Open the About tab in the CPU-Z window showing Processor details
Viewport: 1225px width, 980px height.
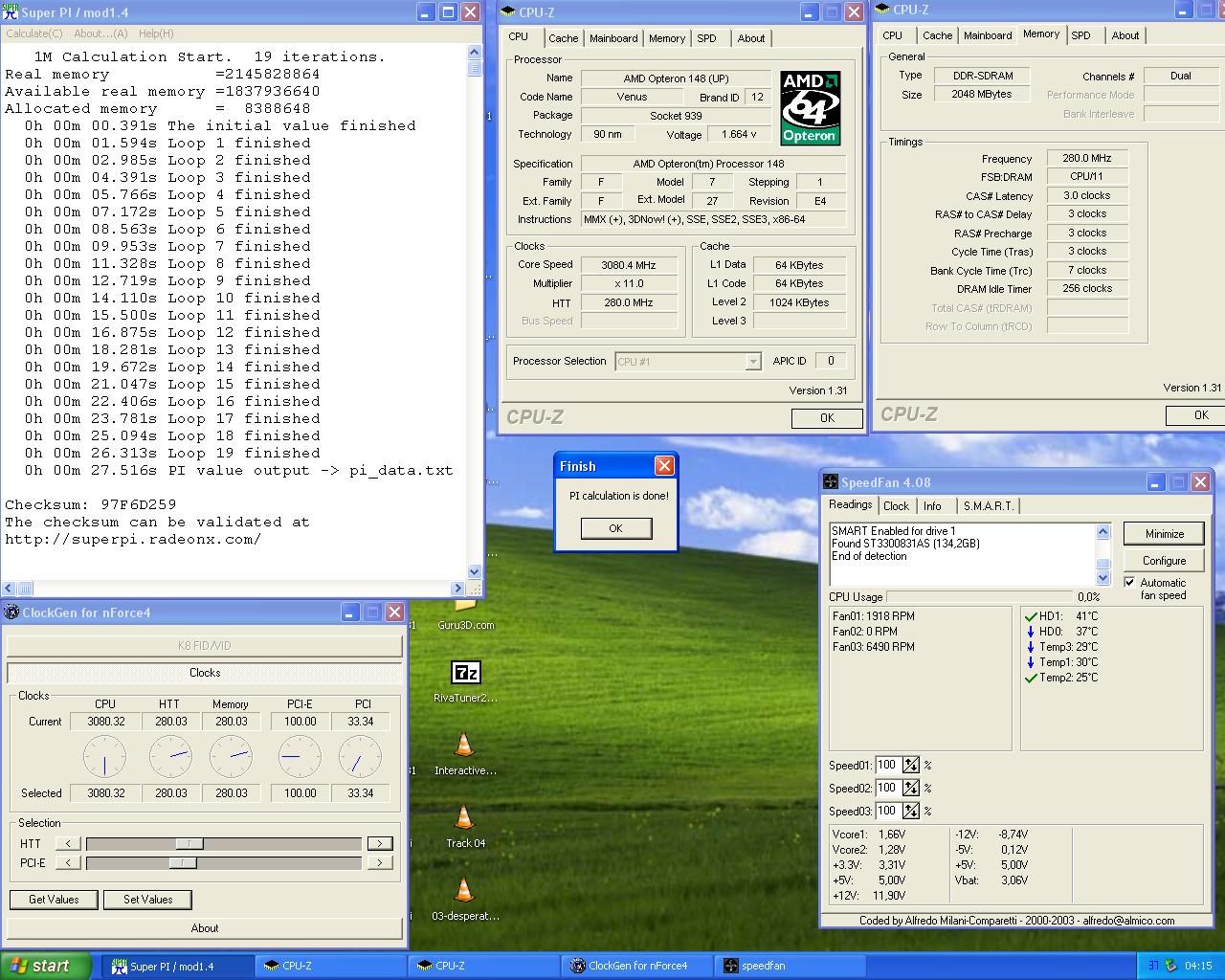[x=751, y=38]
